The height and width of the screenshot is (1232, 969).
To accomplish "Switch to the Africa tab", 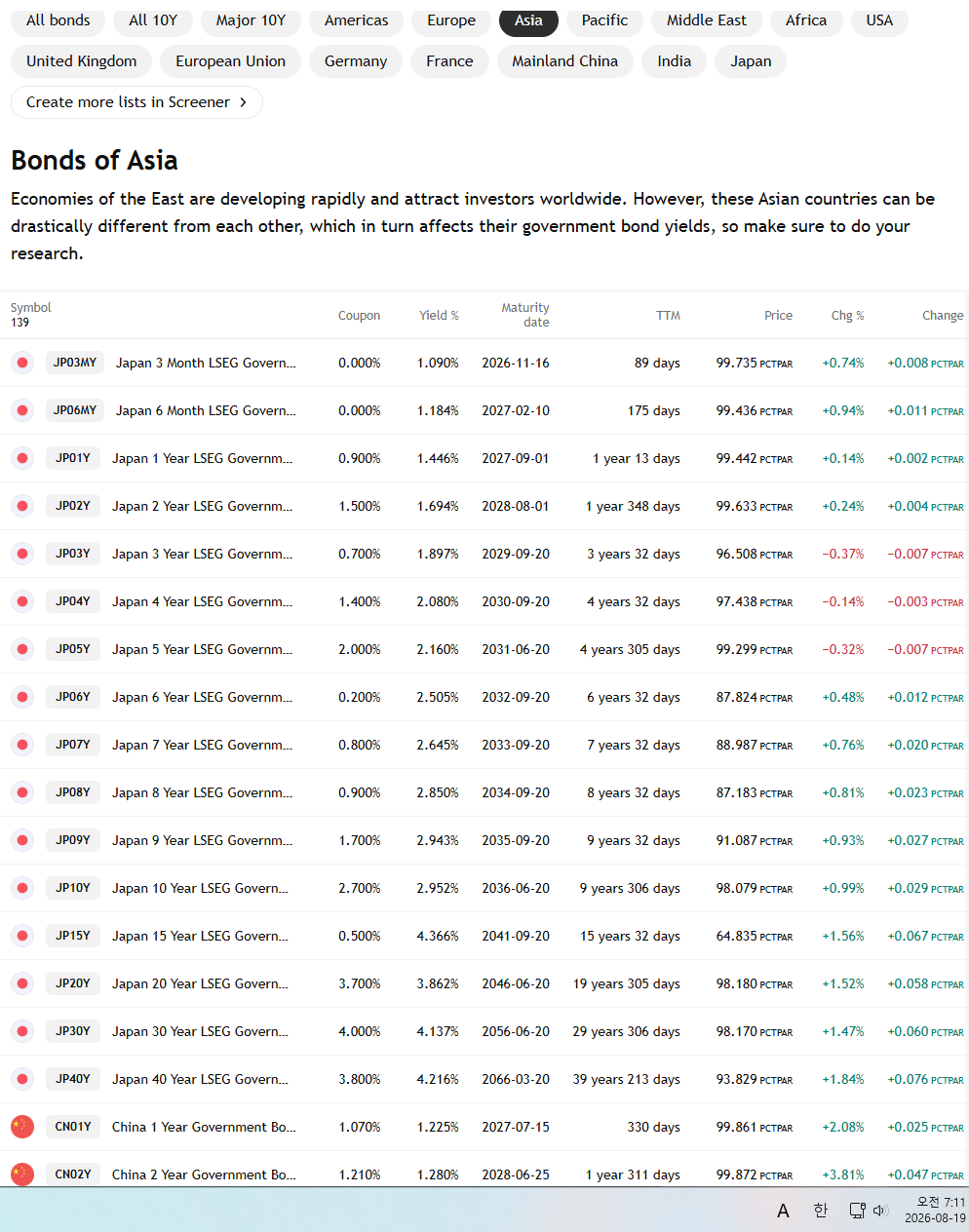I will [806, 20].
